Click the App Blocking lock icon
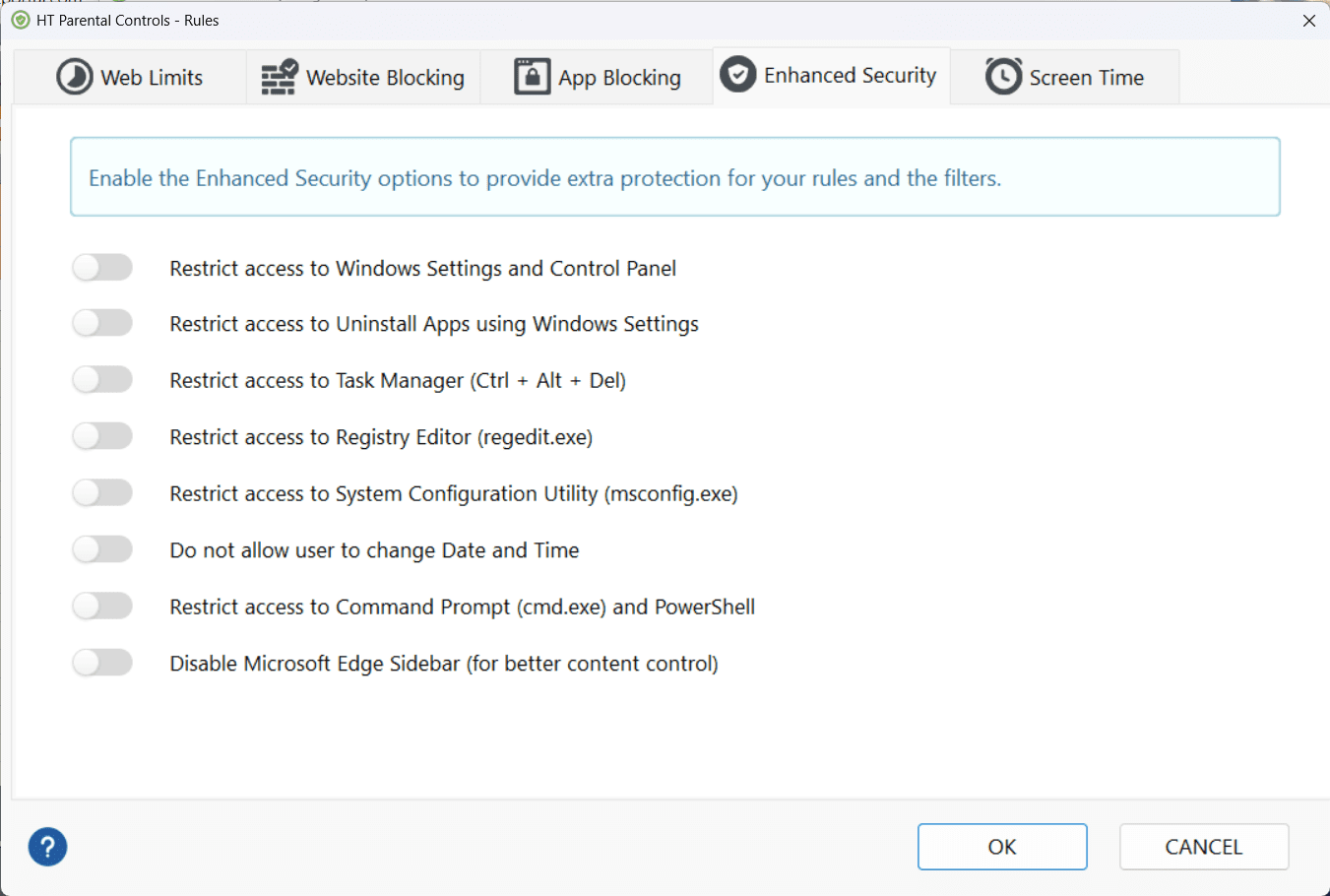Viewport: 1330px width, 896px height. [x=533, y=77]
